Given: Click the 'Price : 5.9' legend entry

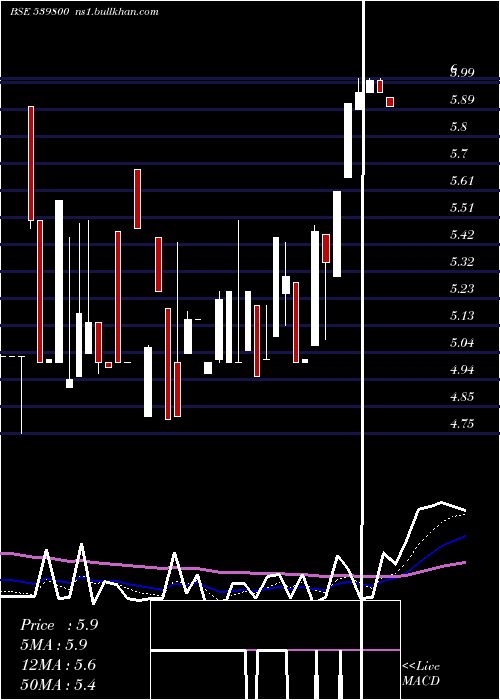Looking at the screenshot, I should point(59,625).
